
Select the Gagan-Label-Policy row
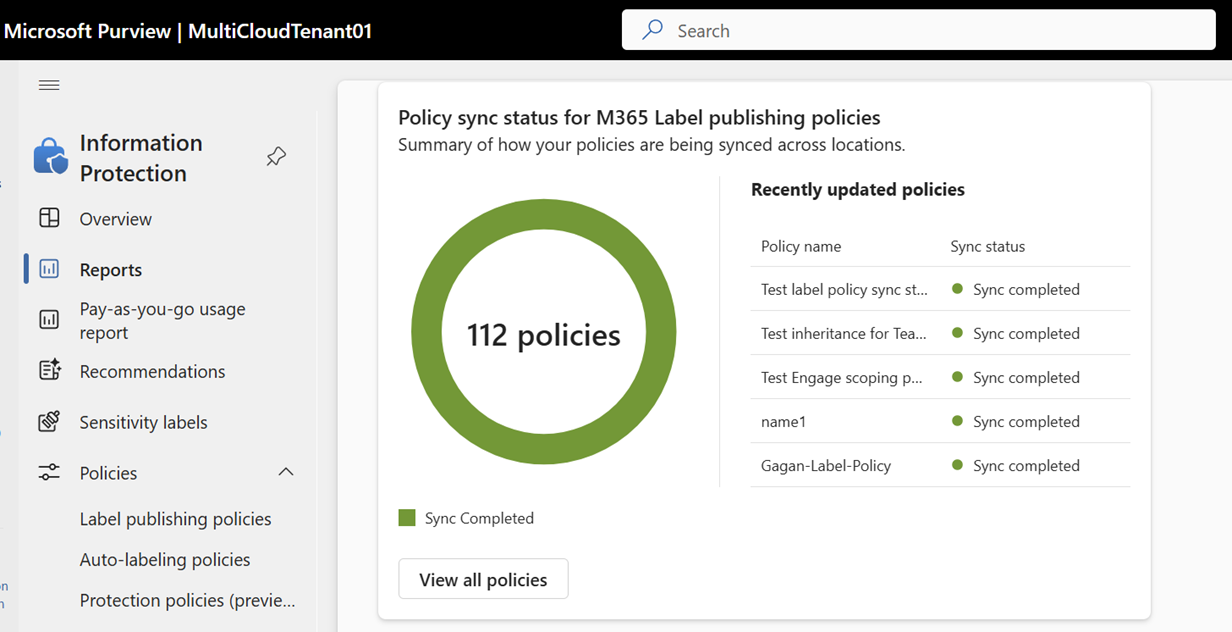[x=940, y=465]
